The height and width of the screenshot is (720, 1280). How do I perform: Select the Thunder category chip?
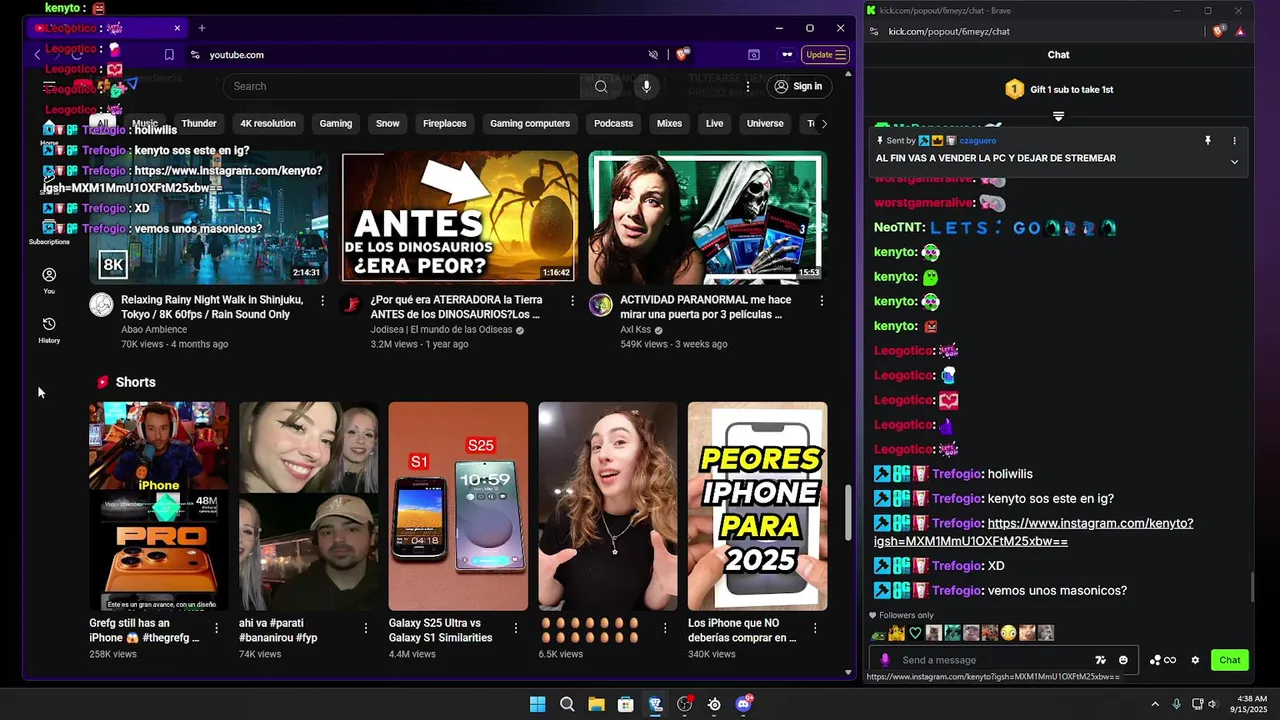click(x=199, y=124)
